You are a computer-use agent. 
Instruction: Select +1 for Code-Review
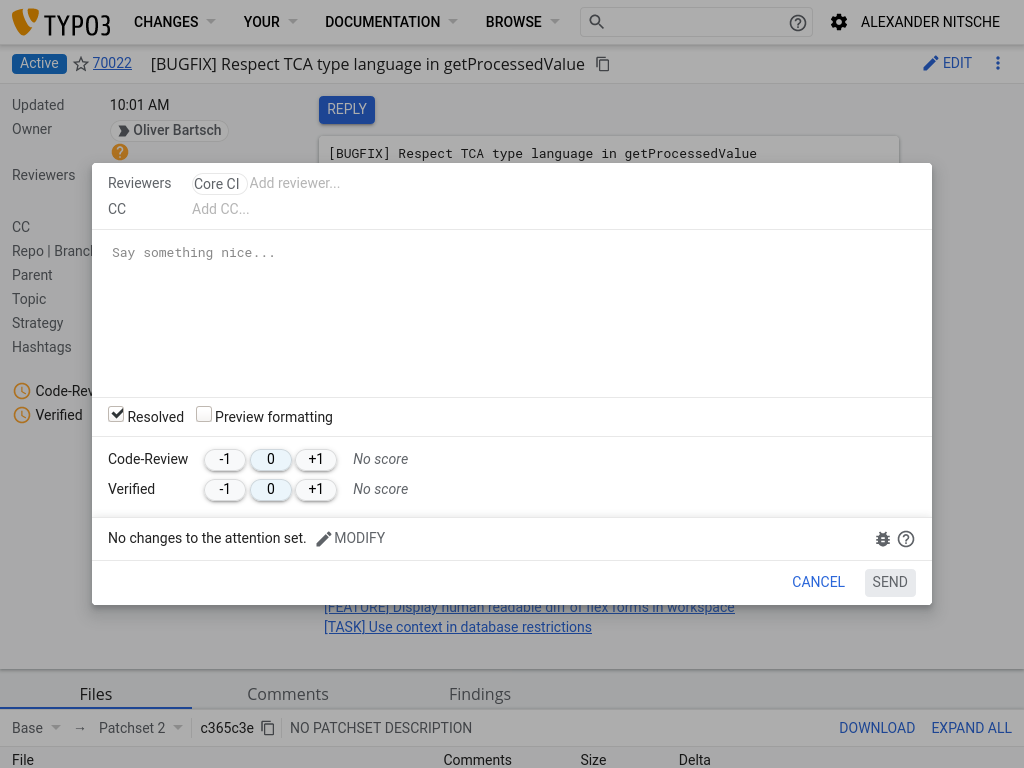[x=316, y=459]
